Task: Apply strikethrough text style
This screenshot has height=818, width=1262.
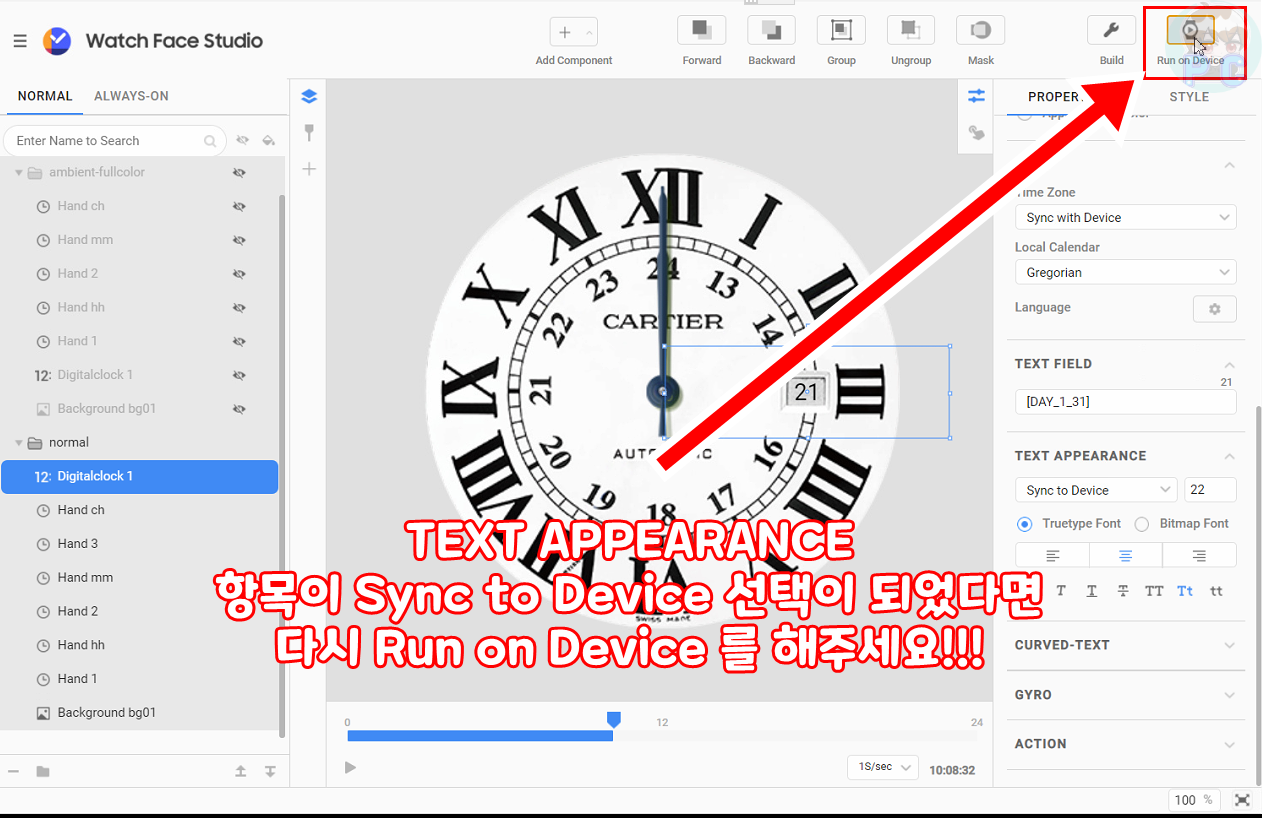Action: click(1123, 591)
